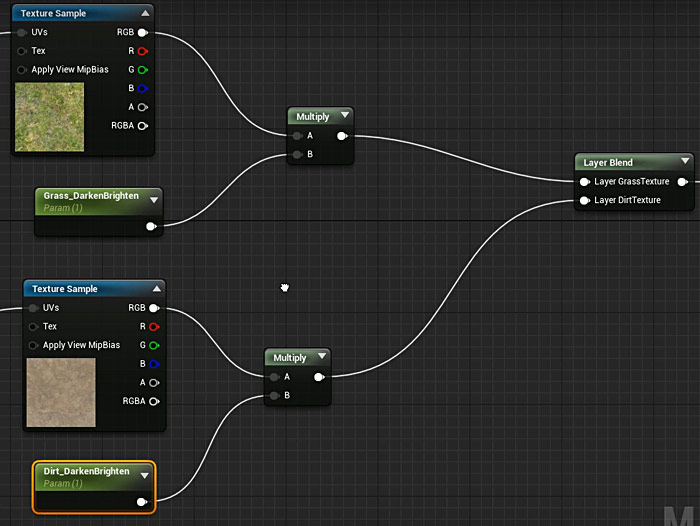The width and height of the screenshot is (700, 526).
Task: Click the UVs input pin on dirt Texture Sample
Action: tap(33, 308)
